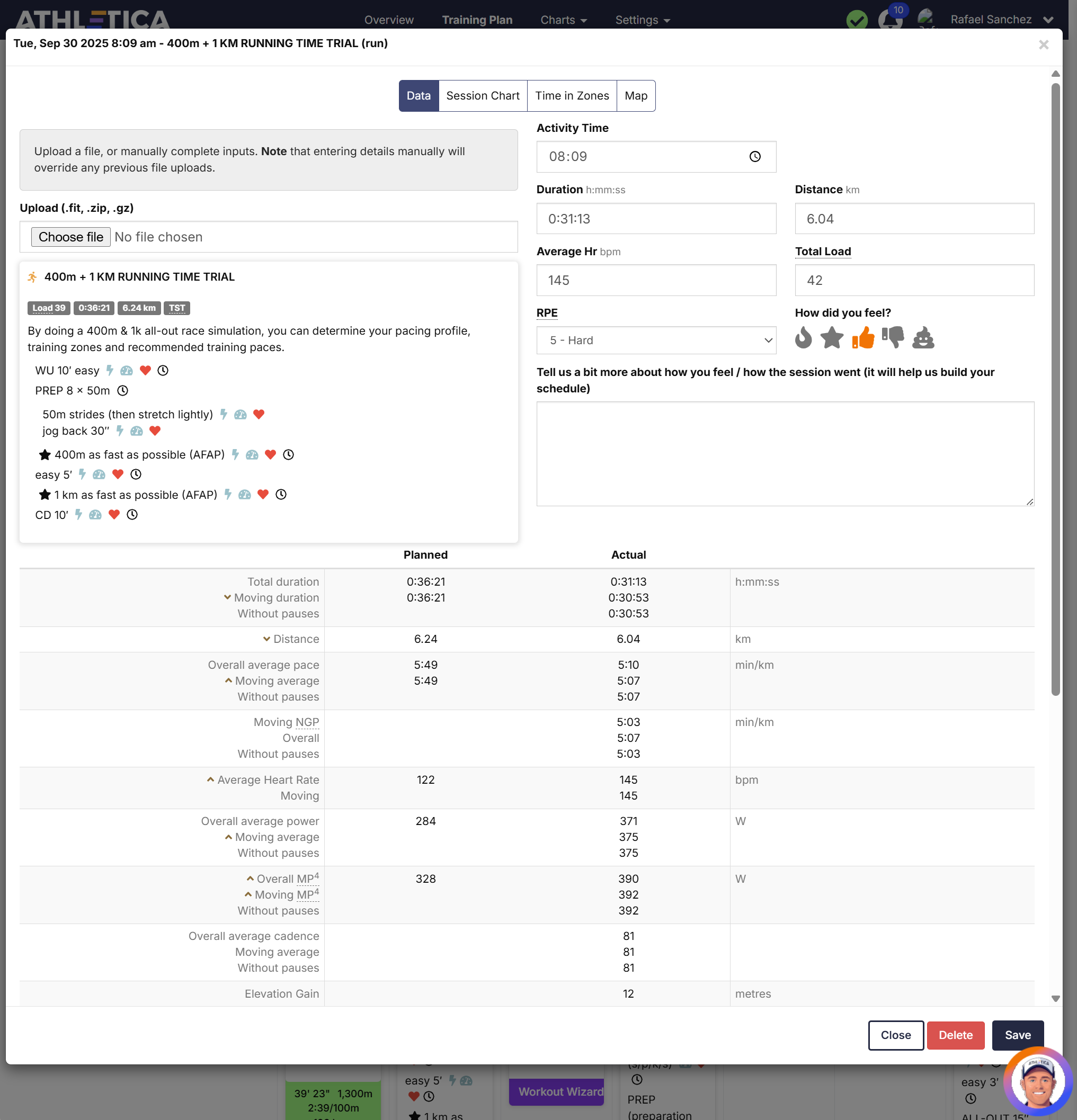Screen dimensions: 1077x1120
Task: Switch to the Session Chart tab
Action: coord(483,96)
